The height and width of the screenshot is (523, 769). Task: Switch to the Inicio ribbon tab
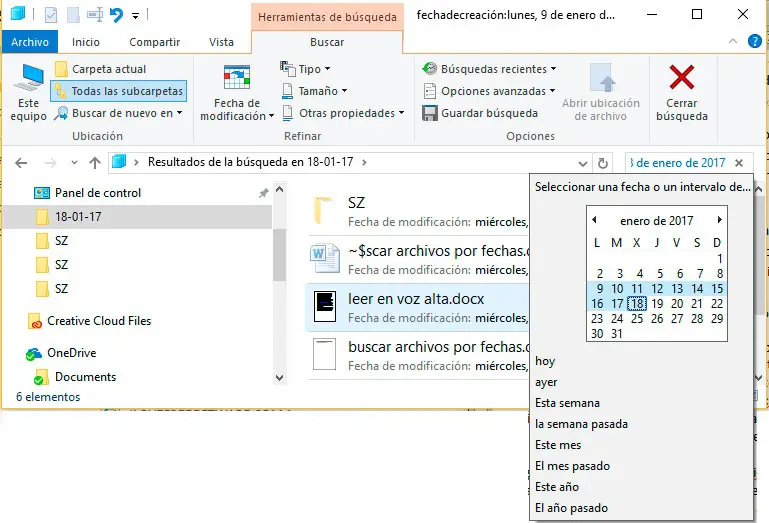tap(86, 42)
